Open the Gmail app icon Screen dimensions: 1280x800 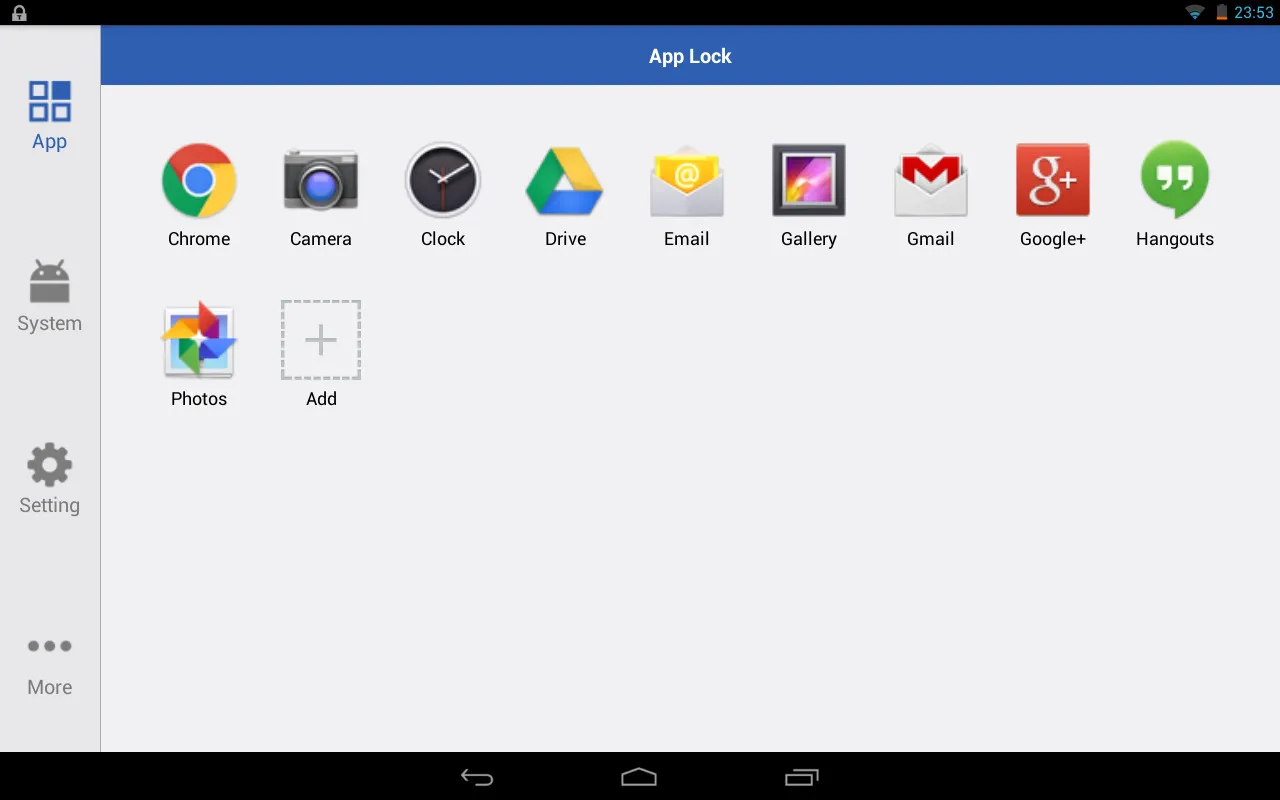(930, 181)
